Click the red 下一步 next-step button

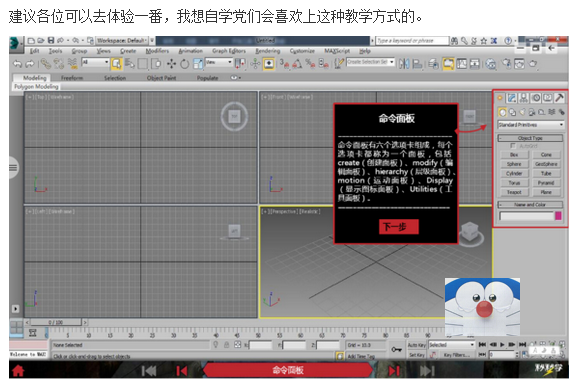(x=398, y=227)
